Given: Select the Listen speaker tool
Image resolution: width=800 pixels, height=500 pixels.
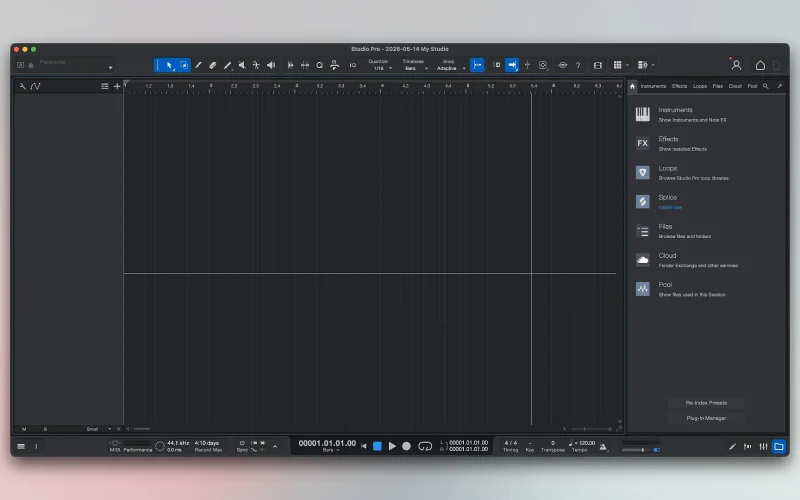Looking at the screenshot, I should coord(271,65).
